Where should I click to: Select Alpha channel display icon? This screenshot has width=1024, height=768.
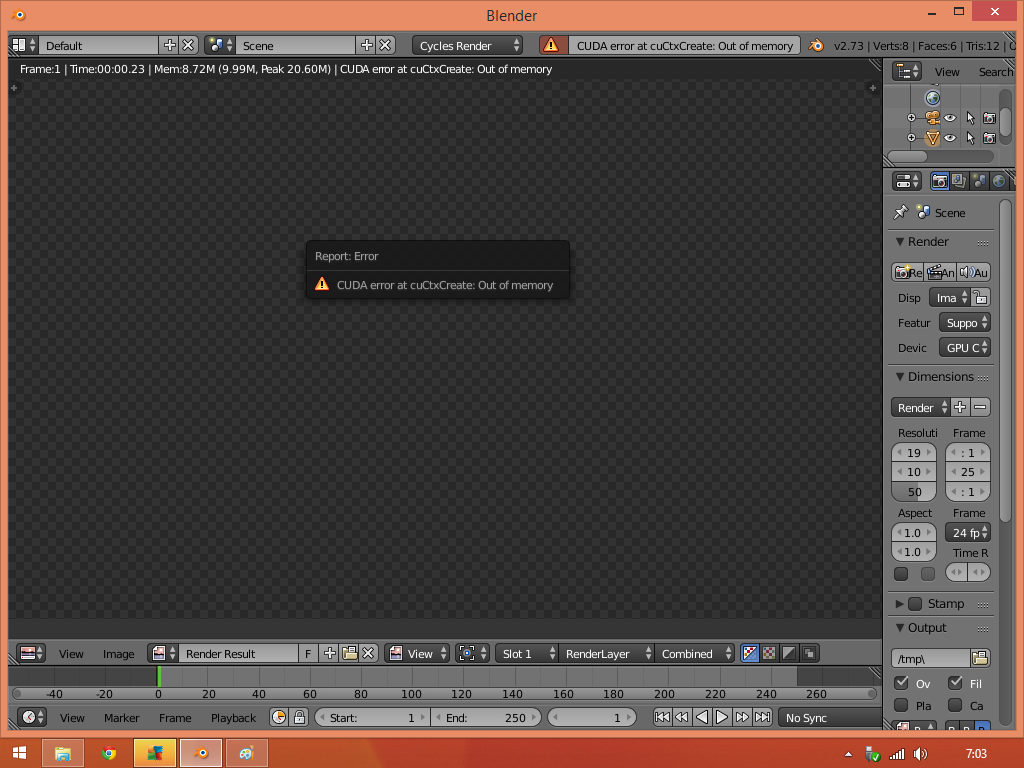coord(789,654)
